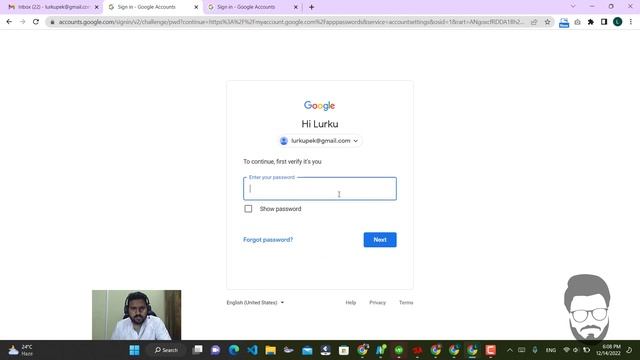Open the Extensions puzzle icon

coord(591,22)
